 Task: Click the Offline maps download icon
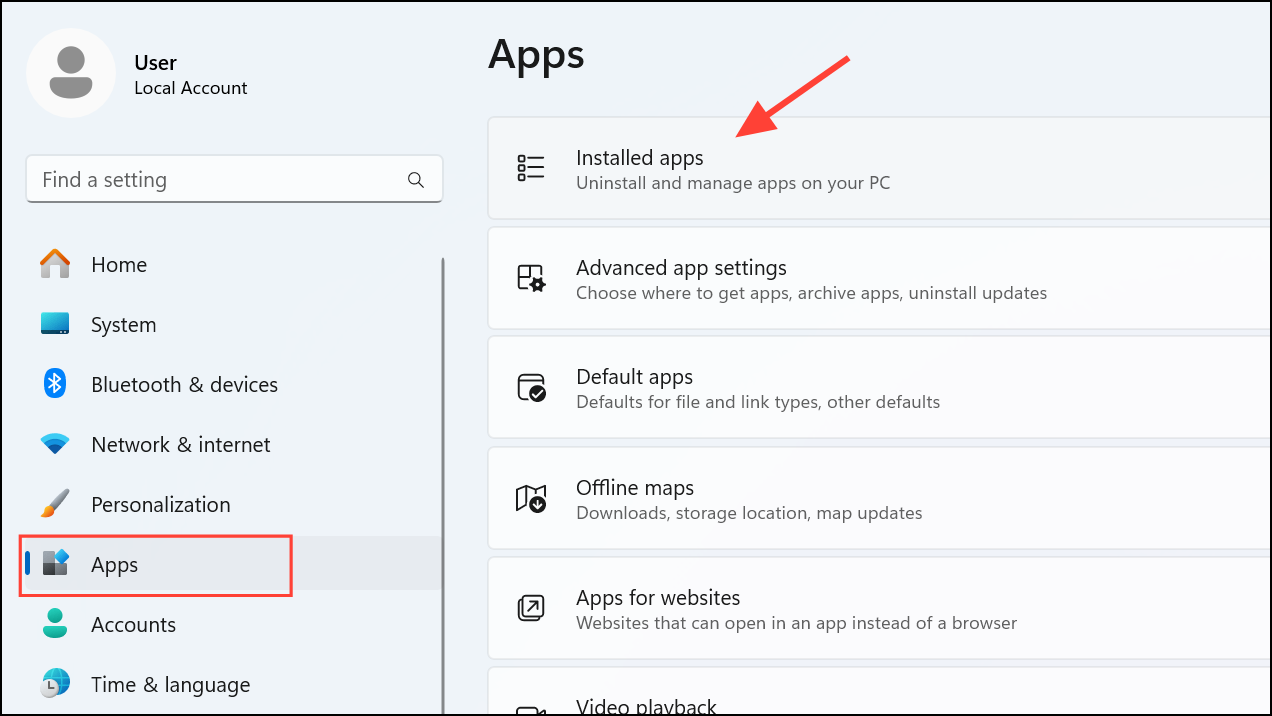[531, 498]
